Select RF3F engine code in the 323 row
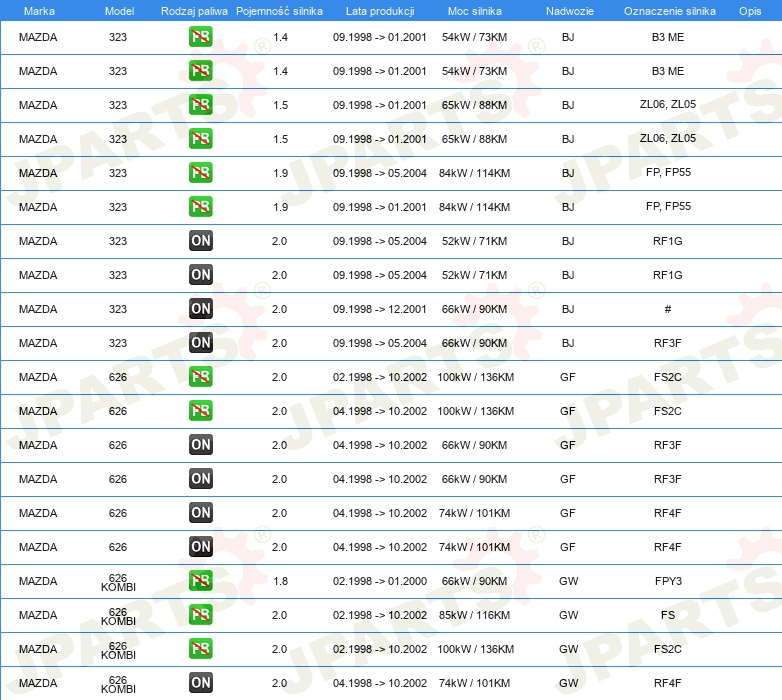Screen dimensions: 782x700 [668, 343]
